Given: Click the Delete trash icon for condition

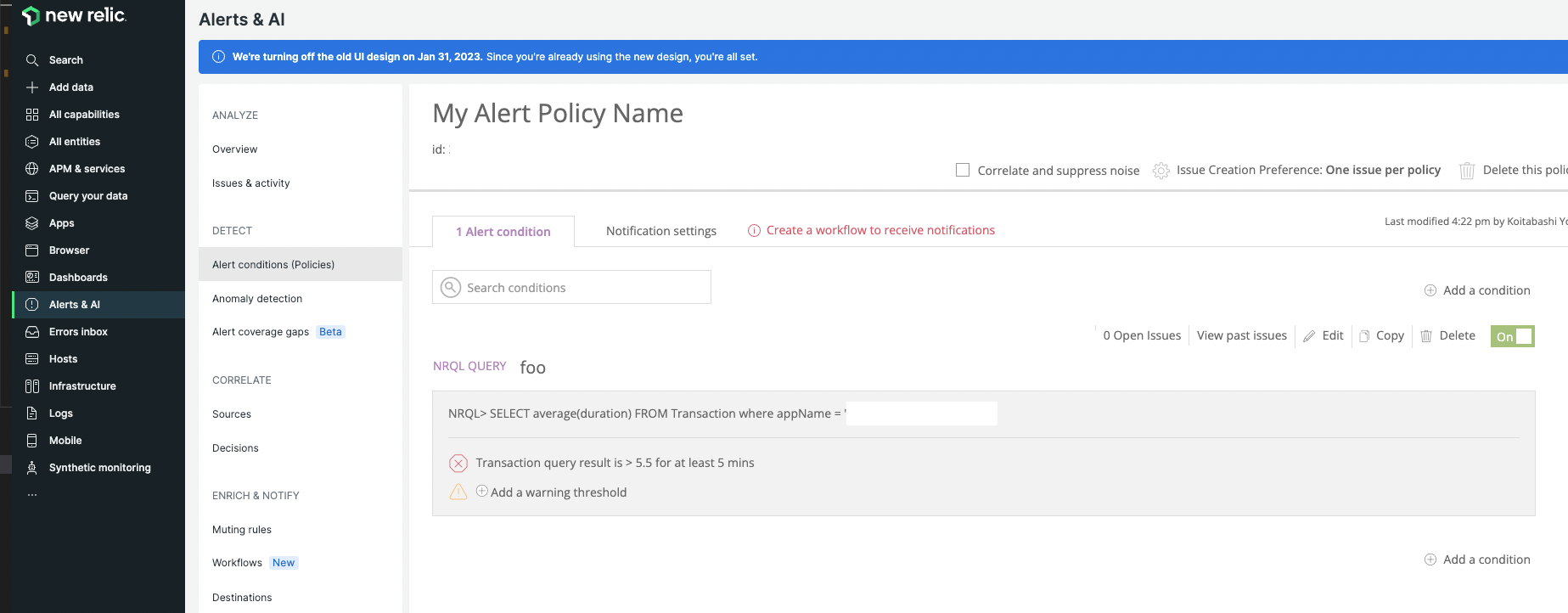Looking at the screenshot, I should point(1426,336).
